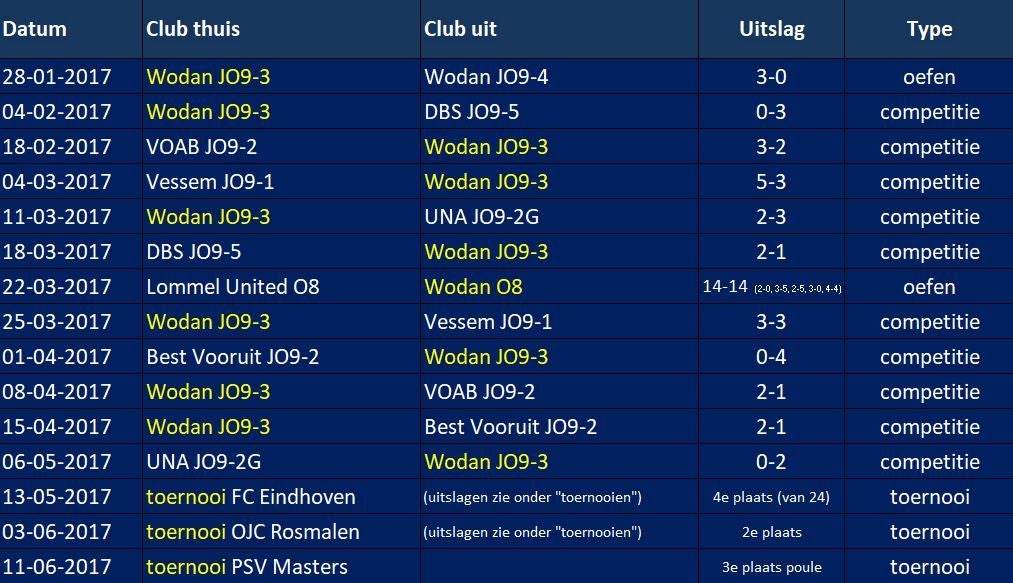
Task: Click the toernooi FC Eindhoven entry
Action: [251, 497]
